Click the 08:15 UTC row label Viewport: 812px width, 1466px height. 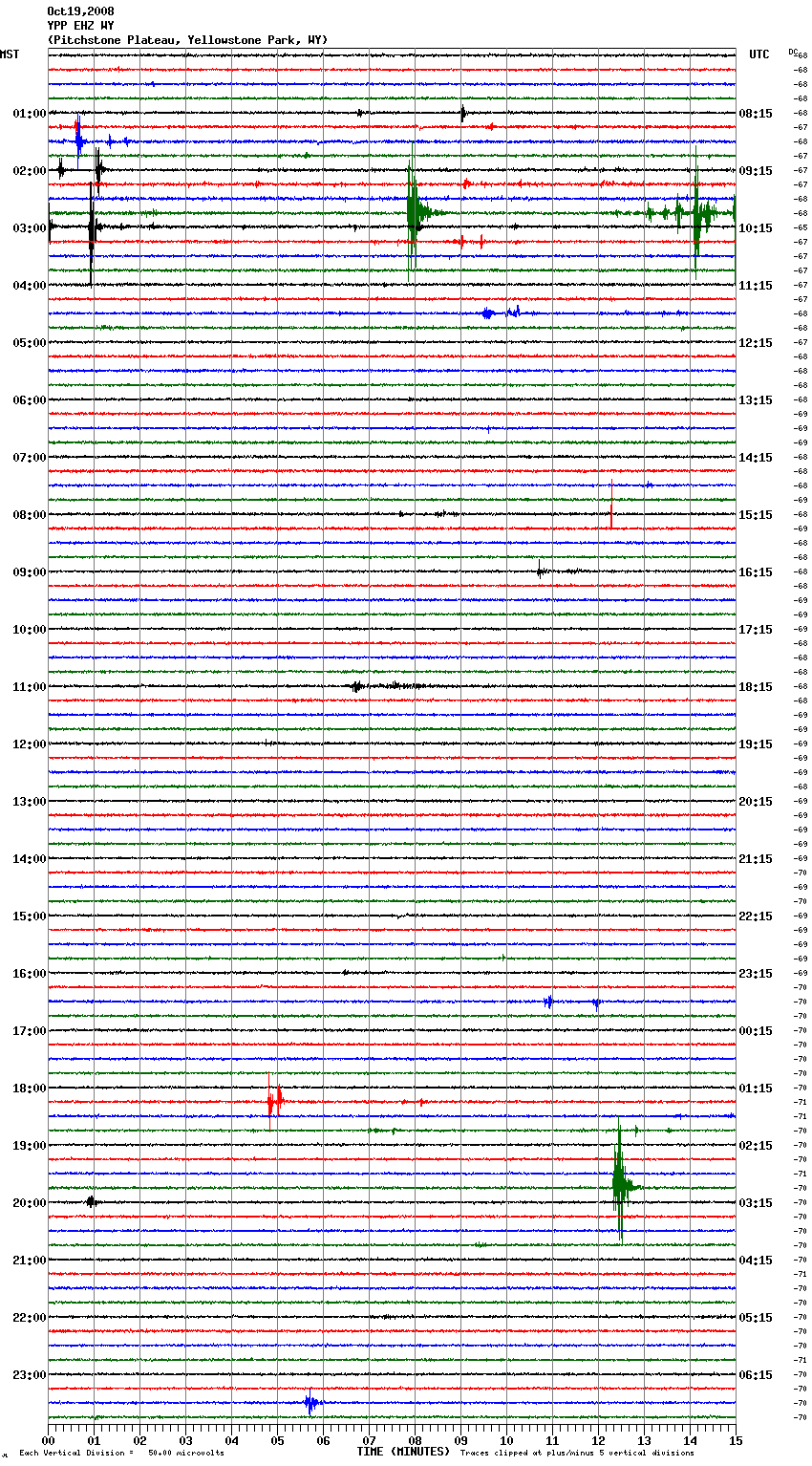(x=756, y=114)
